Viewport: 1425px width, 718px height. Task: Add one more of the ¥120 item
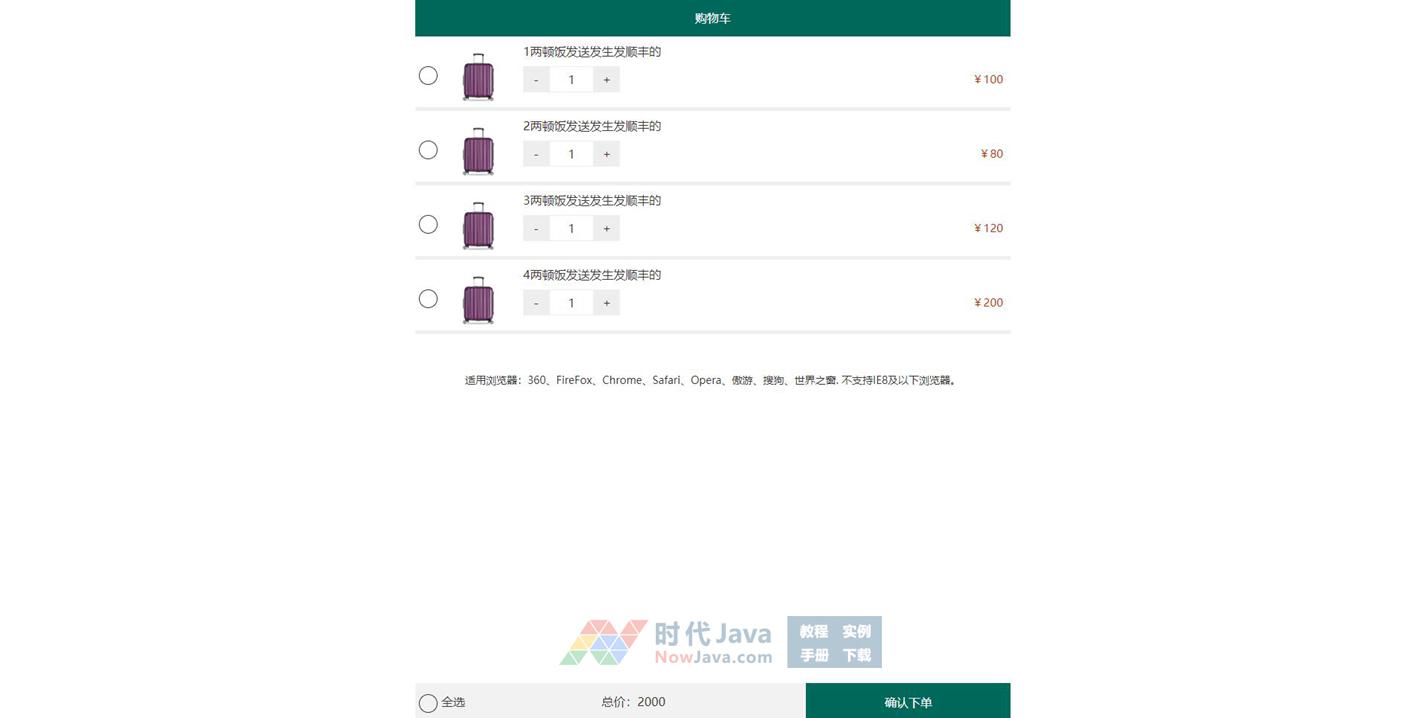[606, 228]
